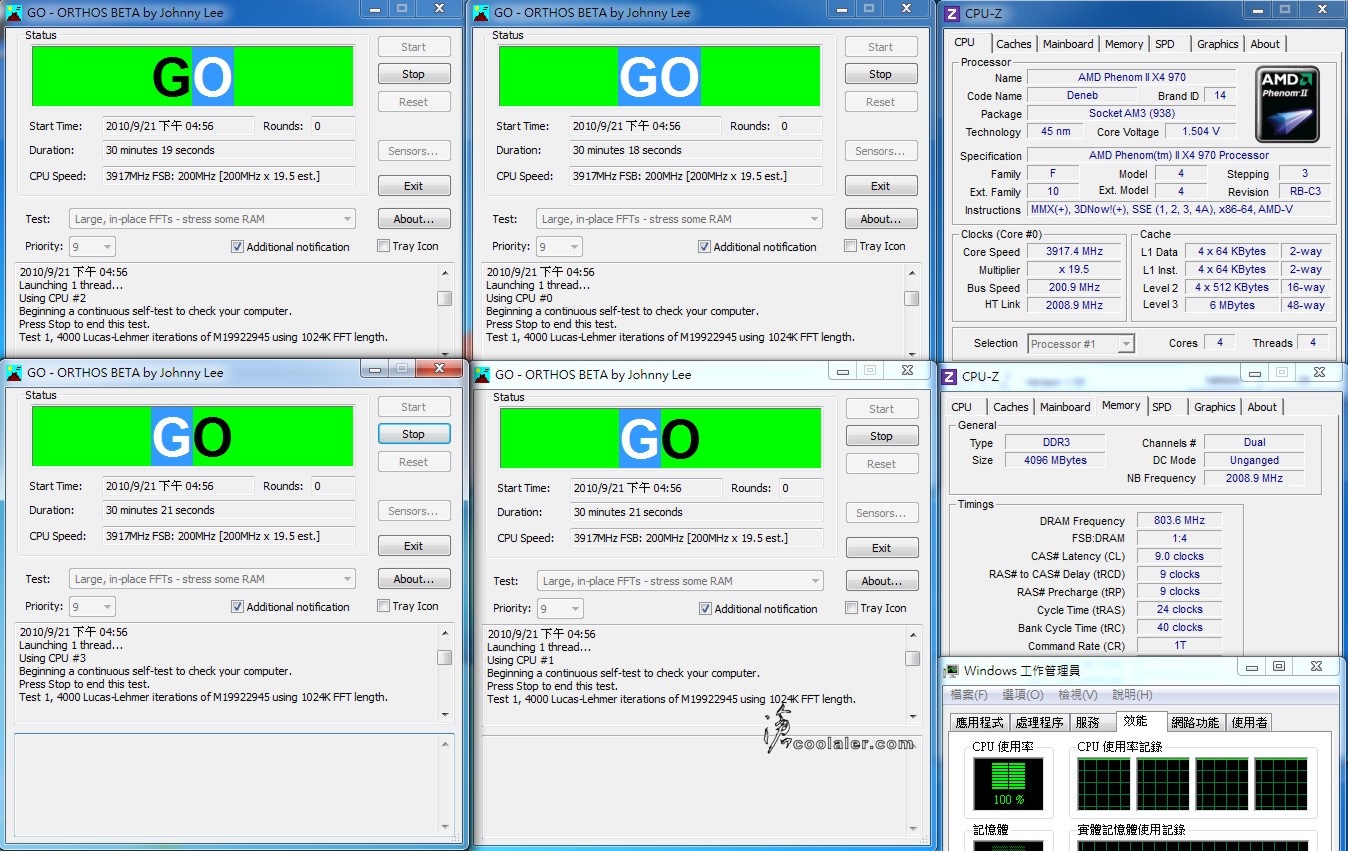
Task: Open the Priority dropdown in the CPU #0 ORTHOS window
Action: pos(559,247)
